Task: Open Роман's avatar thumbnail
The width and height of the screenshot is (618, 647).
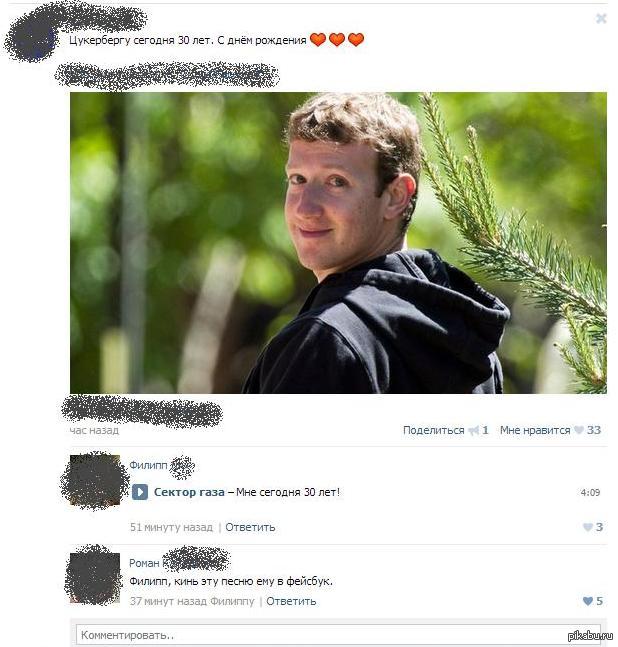Action: 95,577
